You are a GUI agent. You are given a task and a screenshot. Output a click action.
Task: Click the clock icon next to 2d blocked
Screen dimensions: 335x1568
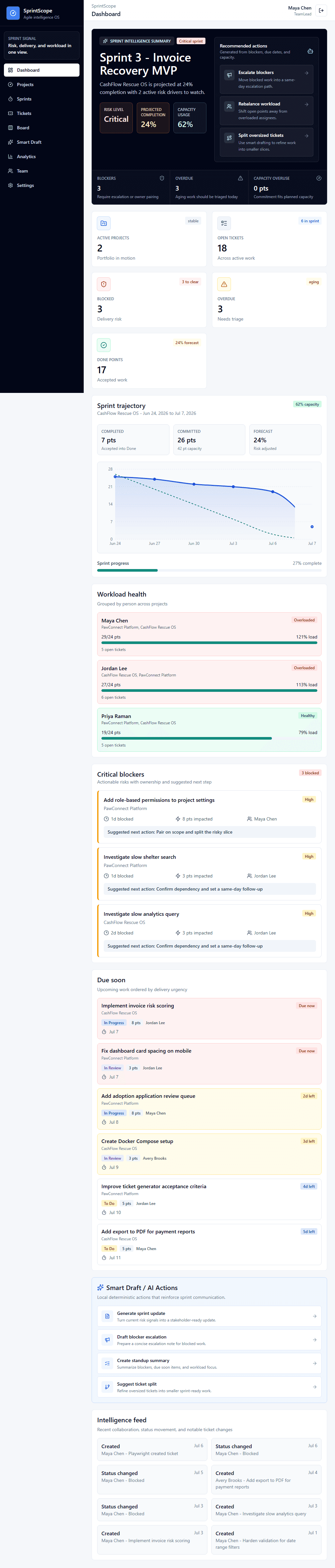(x=106, y=932)
